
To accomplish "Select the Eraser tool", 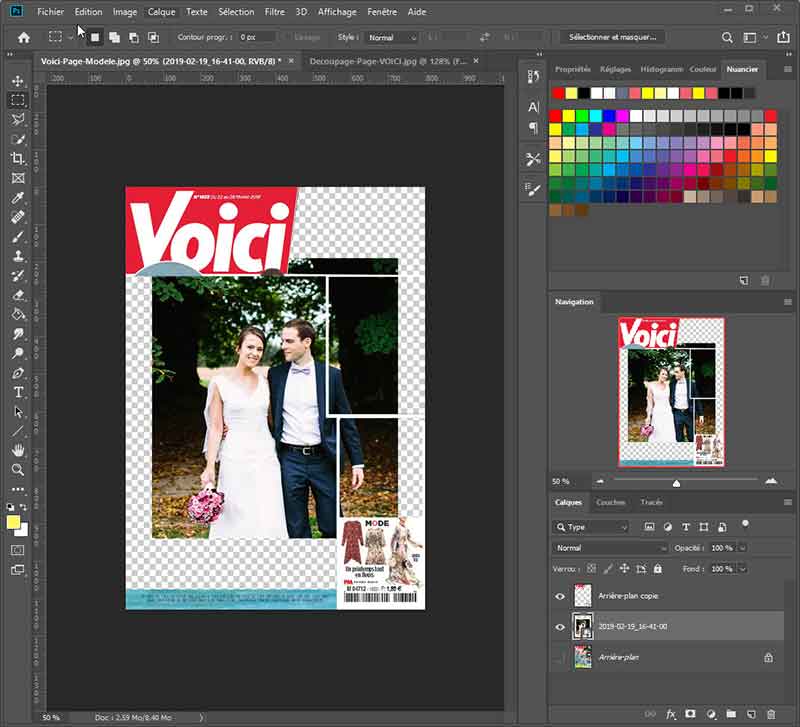I will (18, 295).
